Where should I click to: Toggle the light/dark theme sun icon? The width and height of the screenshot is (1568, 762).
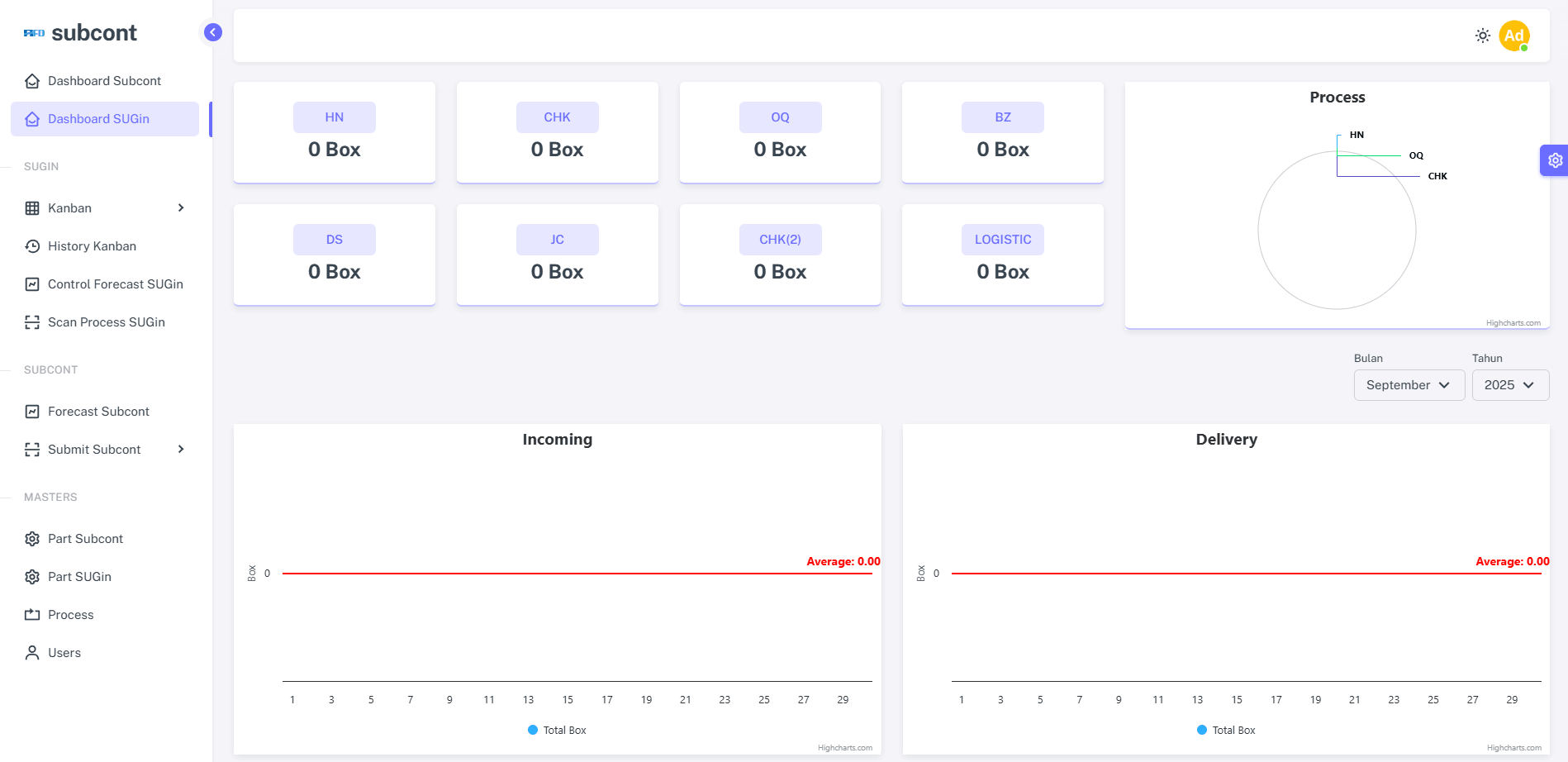point(1483,36)
